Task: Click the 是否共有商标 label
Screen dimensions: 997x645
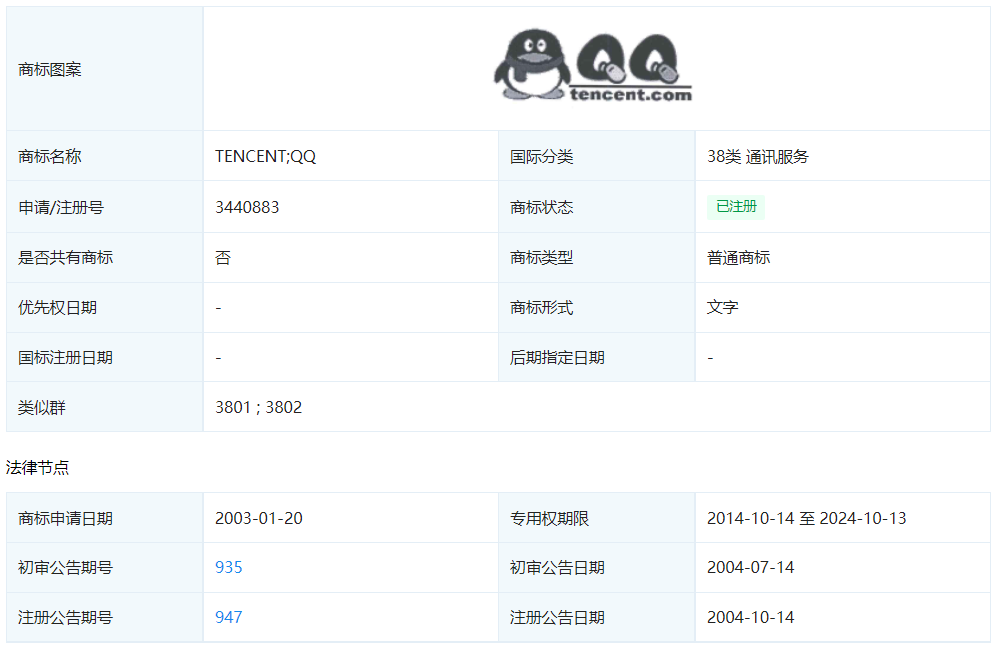Action: (65, 258)
